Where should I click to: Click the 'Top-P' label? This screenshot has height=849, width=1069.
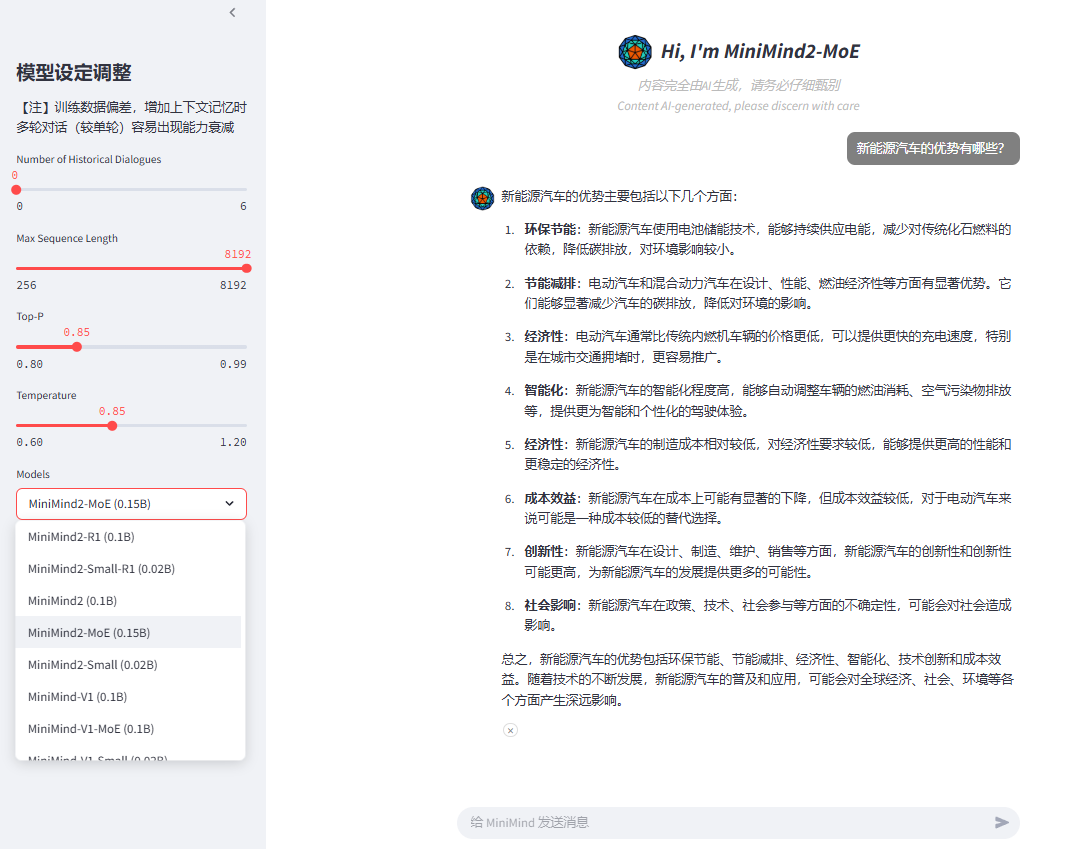coord(30,316)
